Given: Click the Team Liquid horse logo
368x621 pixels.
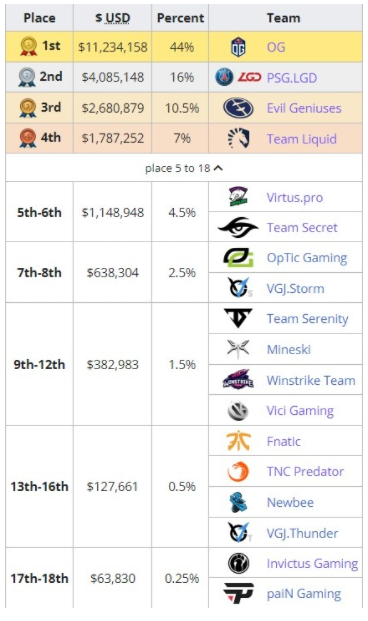Looking at the screenshot, I should [x=238, y=139].
